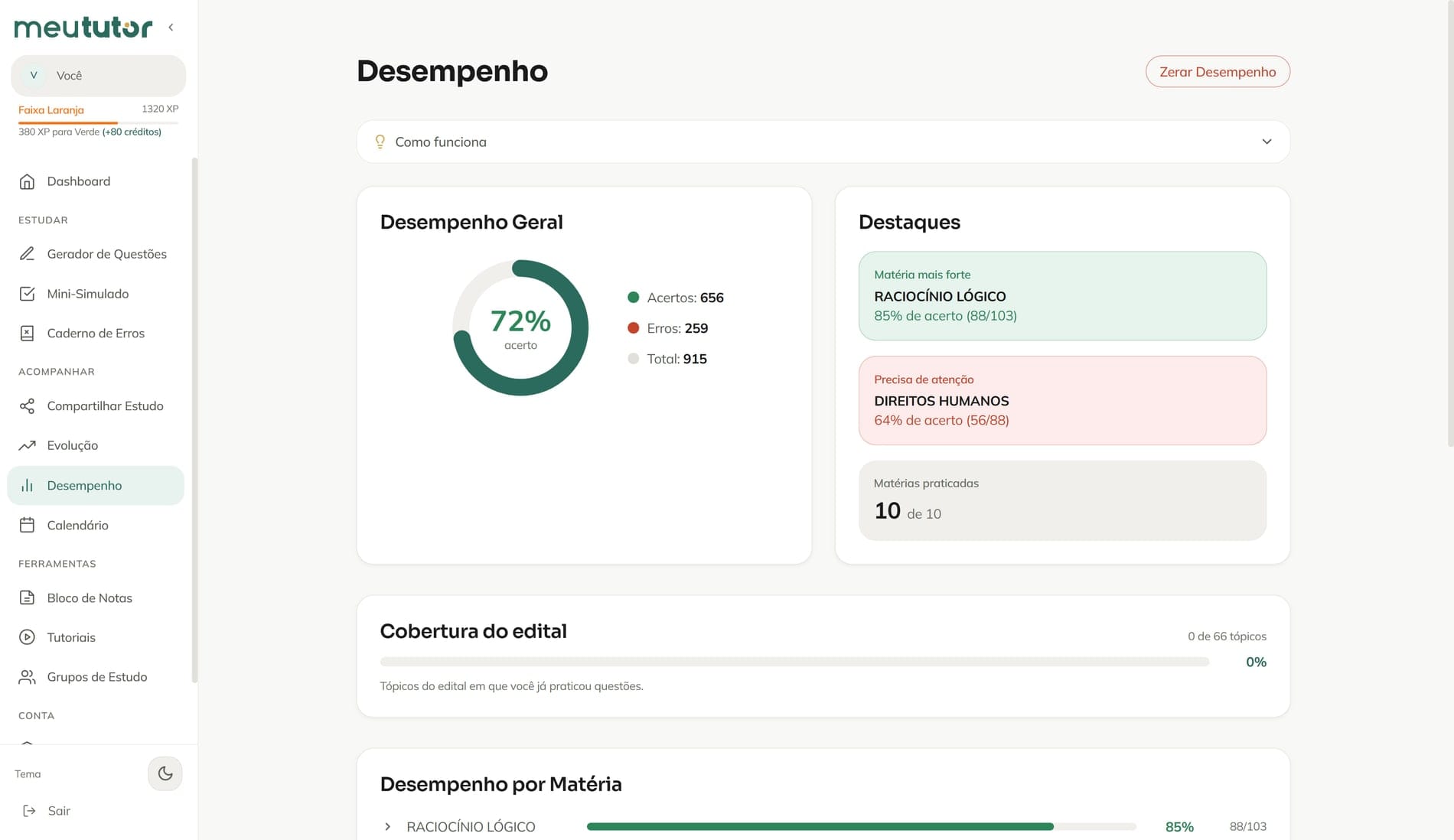Open Dashboard via its home icon

point(27,181)
